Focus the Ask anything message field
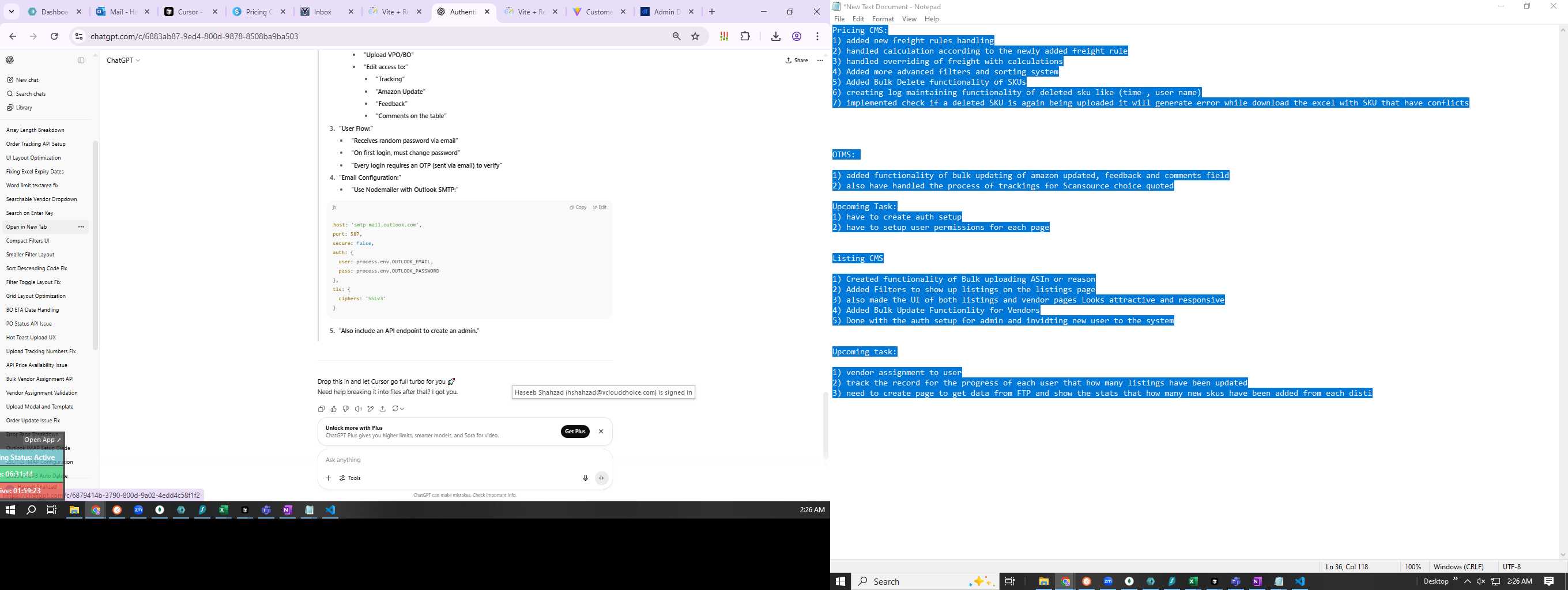This screenshot has width=1568, height=590. (465, 460)
